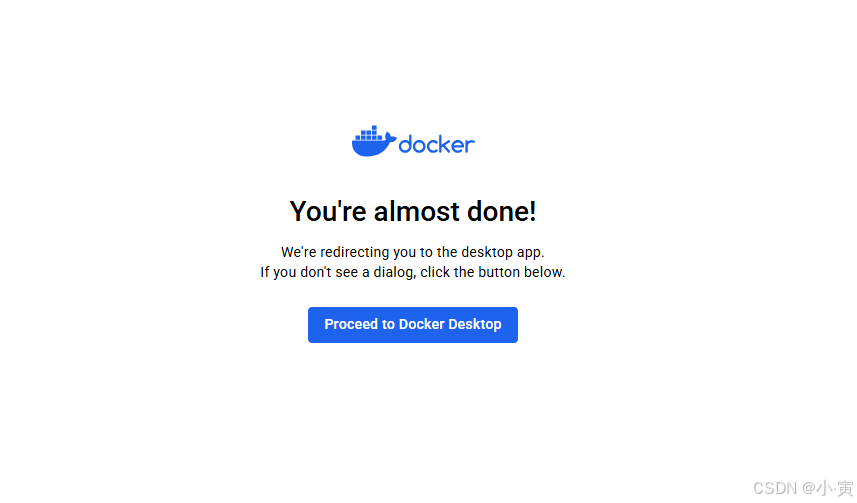Viewport: 857px width, 503px height.
Task: Click the letter "k" in docker wordmark
Action: tap(444, 144)
